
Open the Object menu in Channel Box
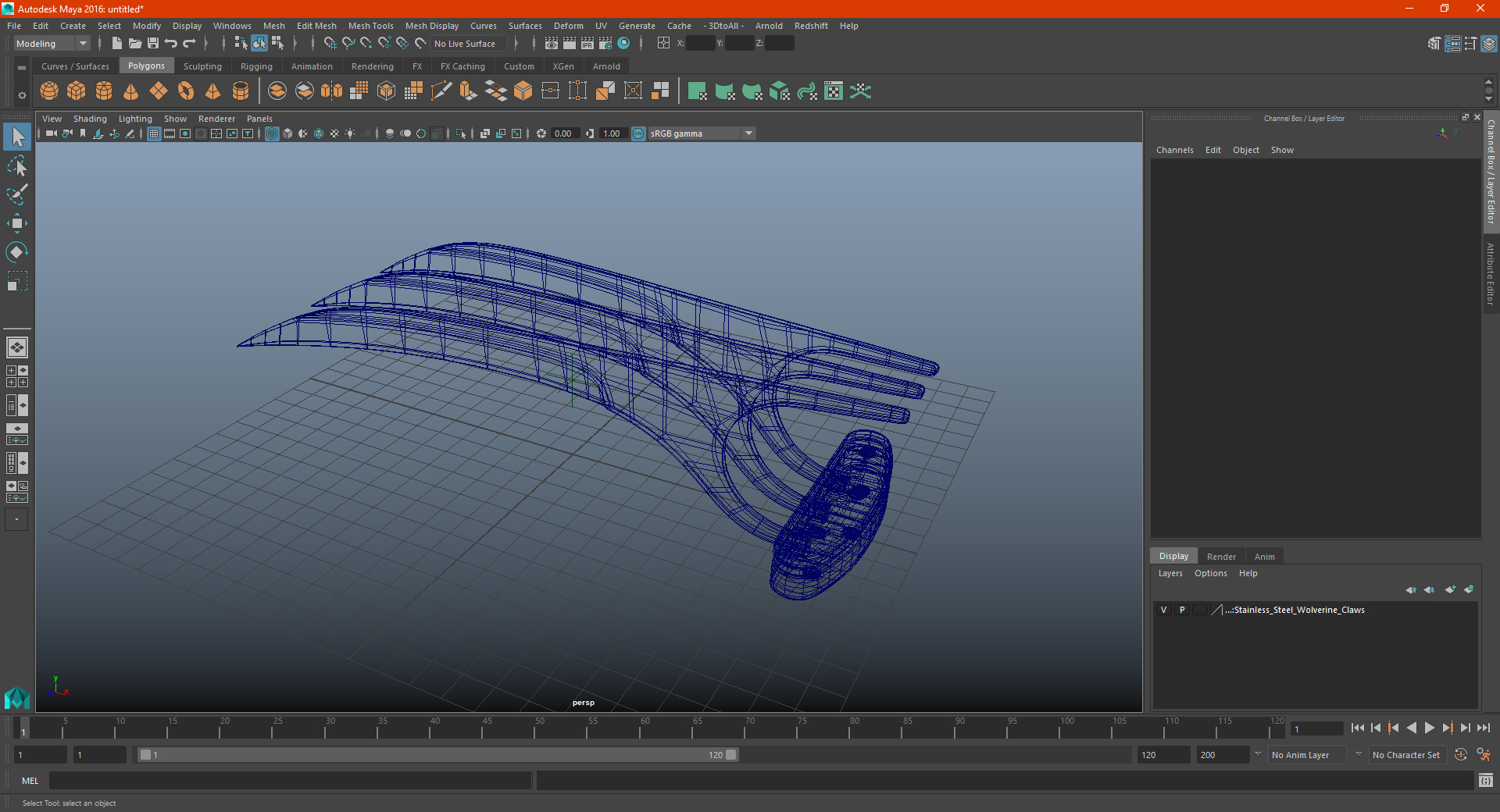point(1245,150)
